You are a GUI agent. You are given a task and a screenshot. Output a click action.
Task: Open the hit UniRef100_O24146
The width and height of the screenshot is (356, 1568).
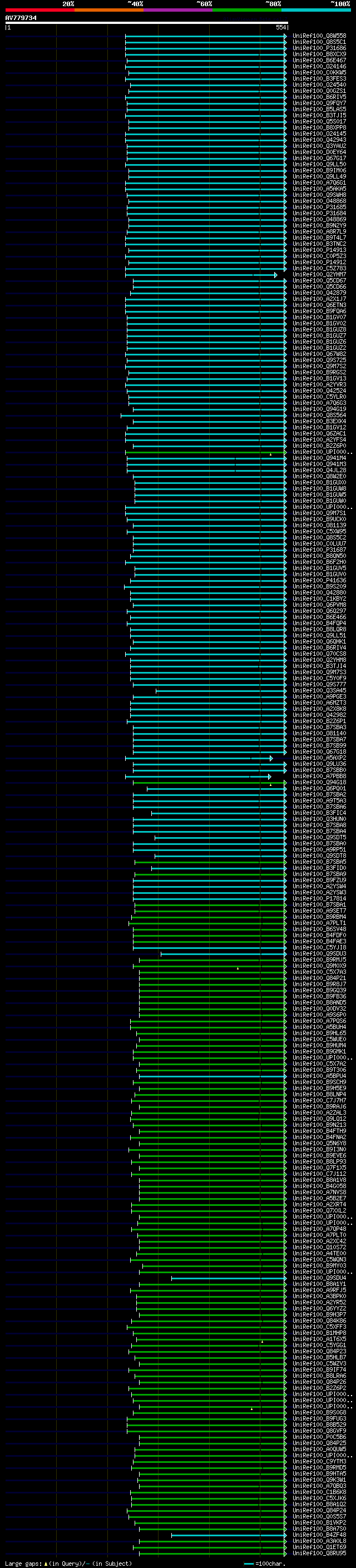pos(319,66)
